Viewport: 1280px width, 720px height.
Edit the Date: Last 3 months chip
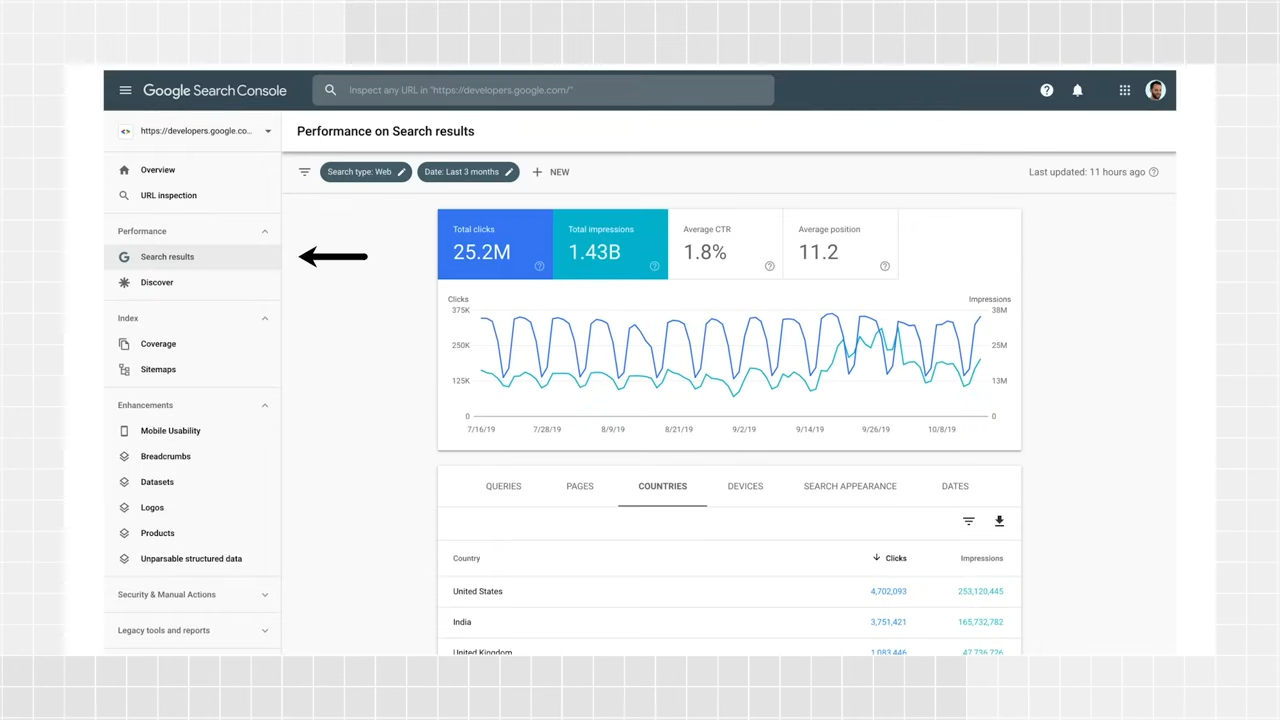(468, 172)
